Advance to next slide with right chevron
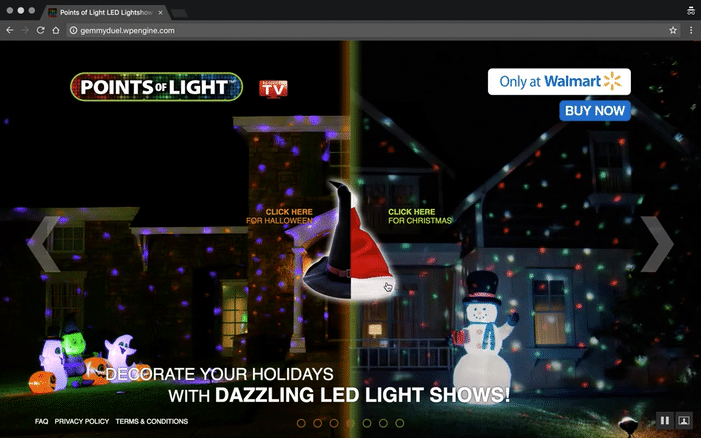701x438 pixels. point(657,244)
